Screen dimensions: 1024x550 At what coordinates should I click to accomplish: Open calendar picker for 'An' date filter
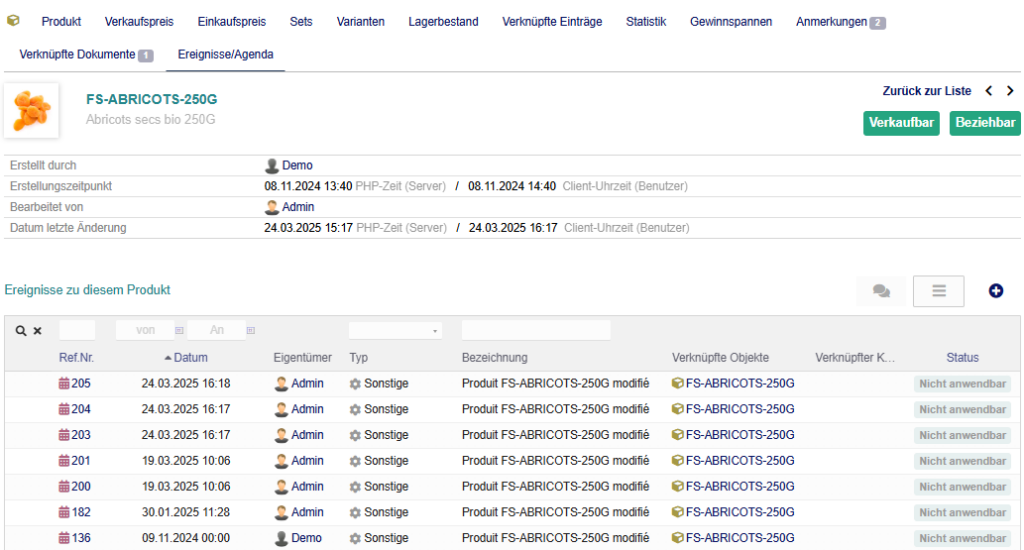click(250, 331)
